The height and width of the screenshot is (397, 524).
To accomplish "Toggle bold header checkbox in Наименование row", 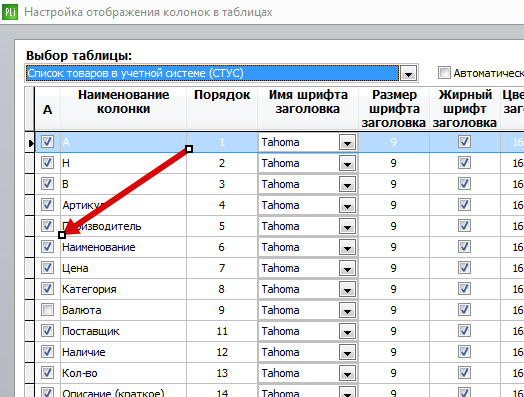I will click(464, 247).
